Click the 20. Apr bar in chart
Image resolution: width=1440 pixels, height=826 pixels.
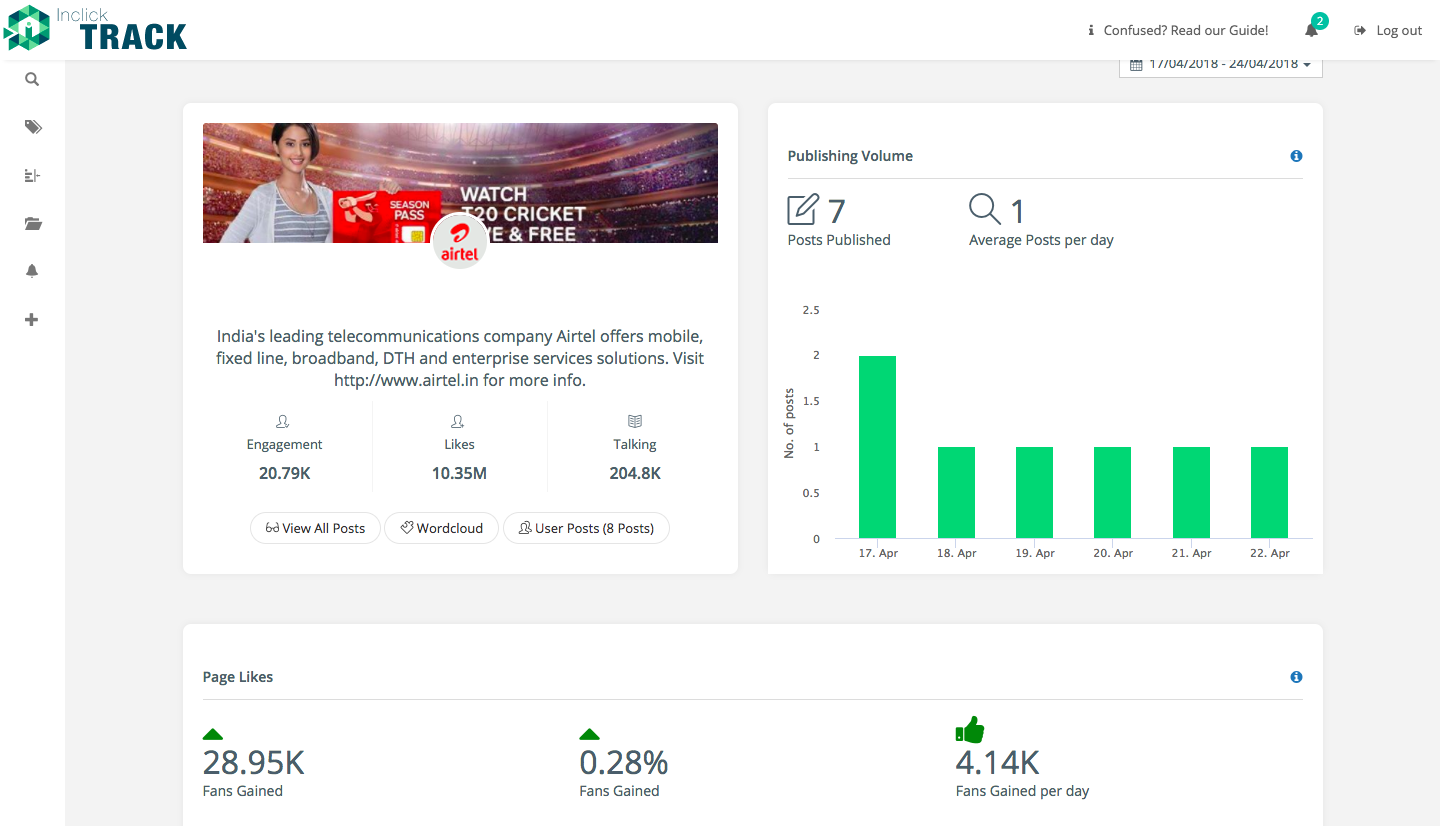1112,493
